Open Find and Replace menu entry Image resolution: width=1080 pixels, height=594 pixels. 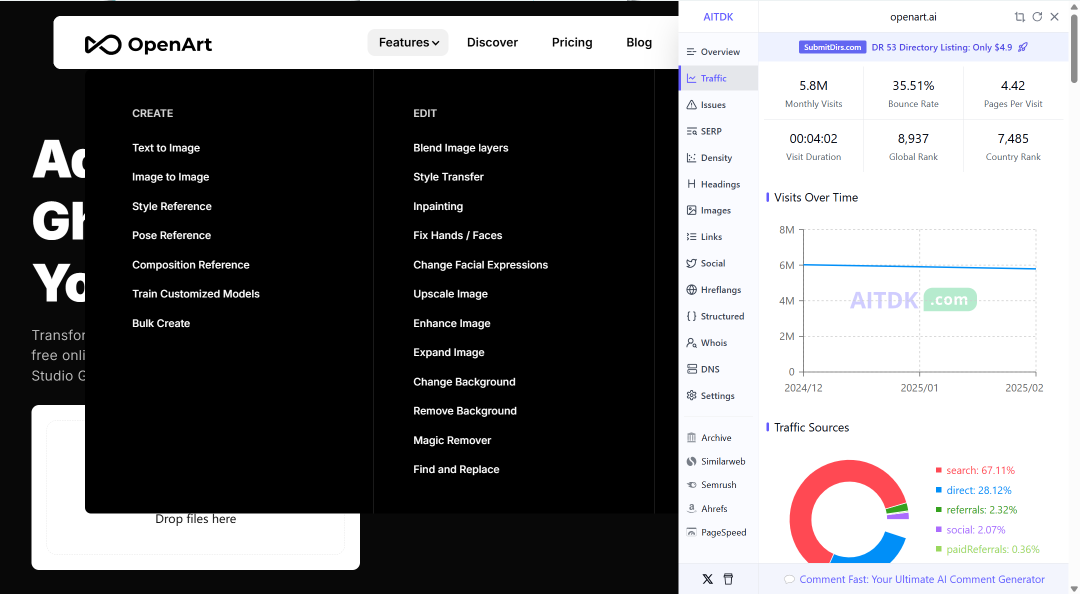pyautogui.click(x=456, y=469)
